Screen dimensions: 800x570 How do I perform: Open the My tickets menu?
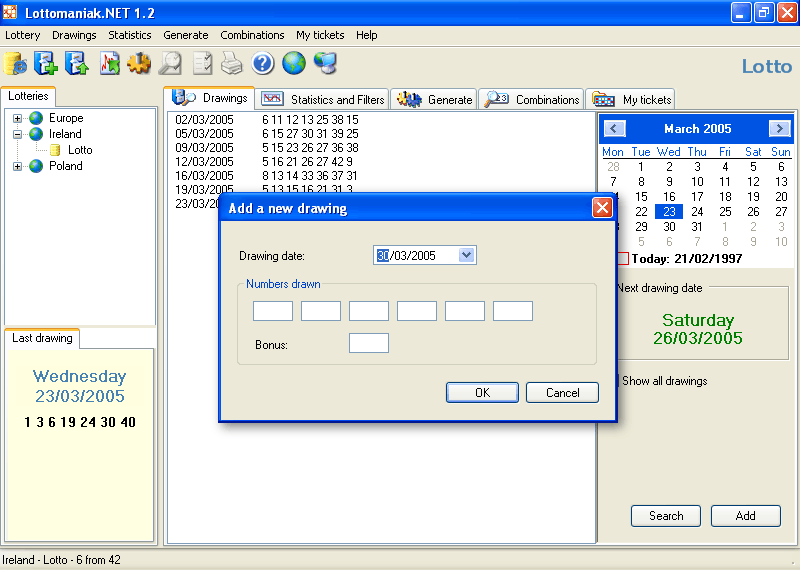[x=320, y=35]
